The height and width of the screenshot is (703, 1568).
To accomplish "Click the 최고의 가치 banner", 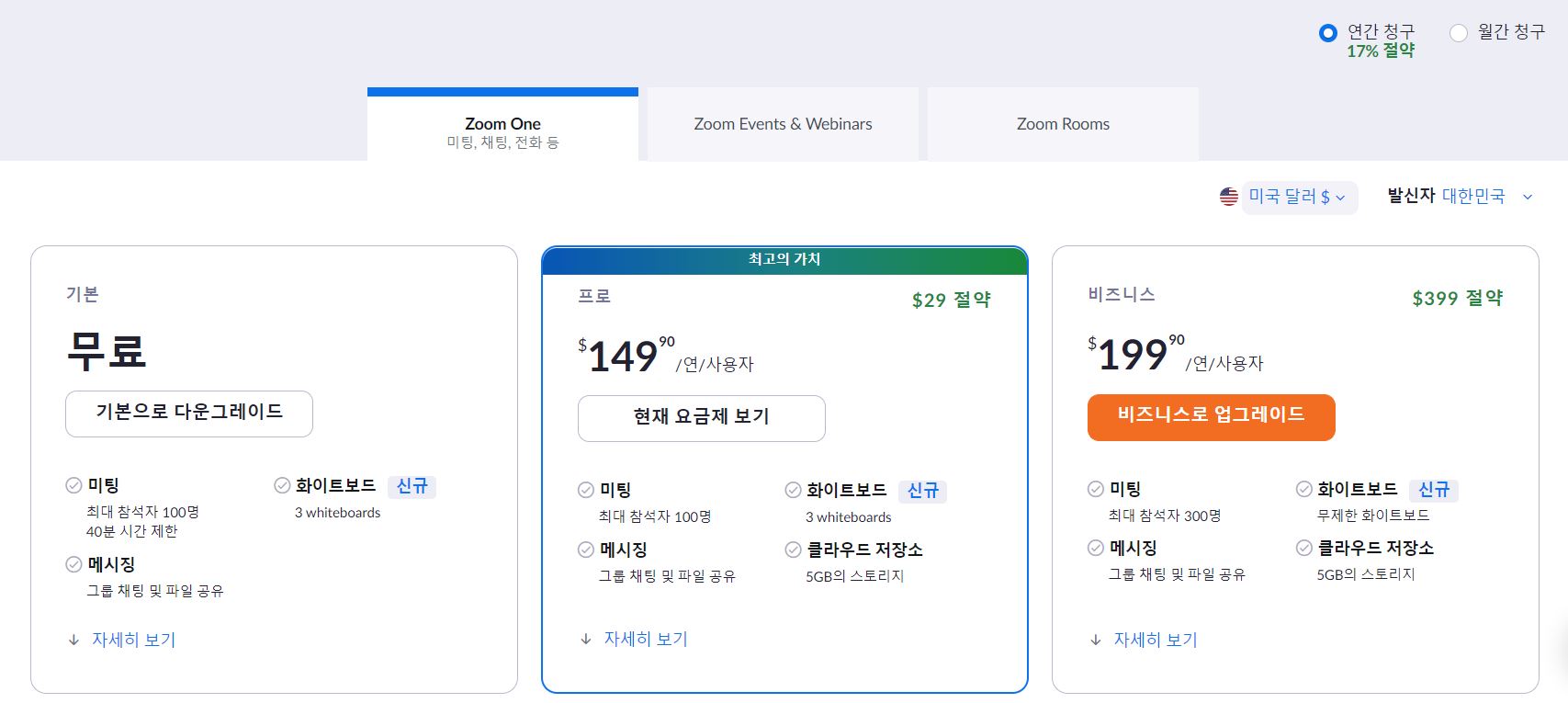I will 784,260.
